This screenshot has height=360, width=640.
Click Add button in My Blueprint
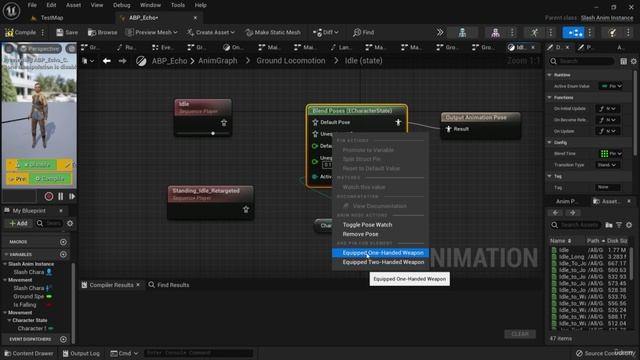point(18,223)
